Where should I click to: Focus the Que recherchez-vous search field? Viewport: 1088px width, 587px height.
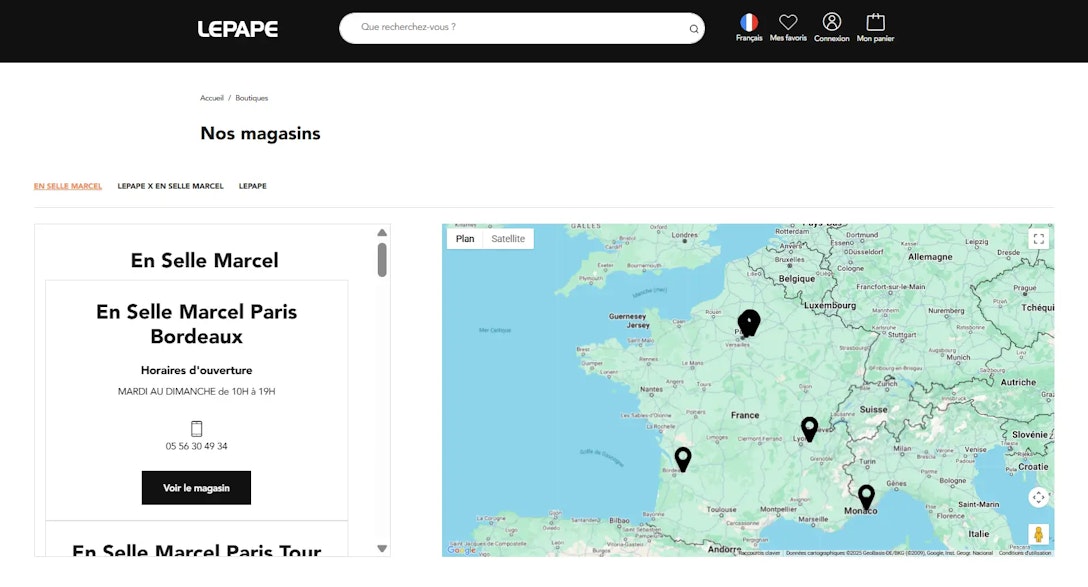(522, 28)
